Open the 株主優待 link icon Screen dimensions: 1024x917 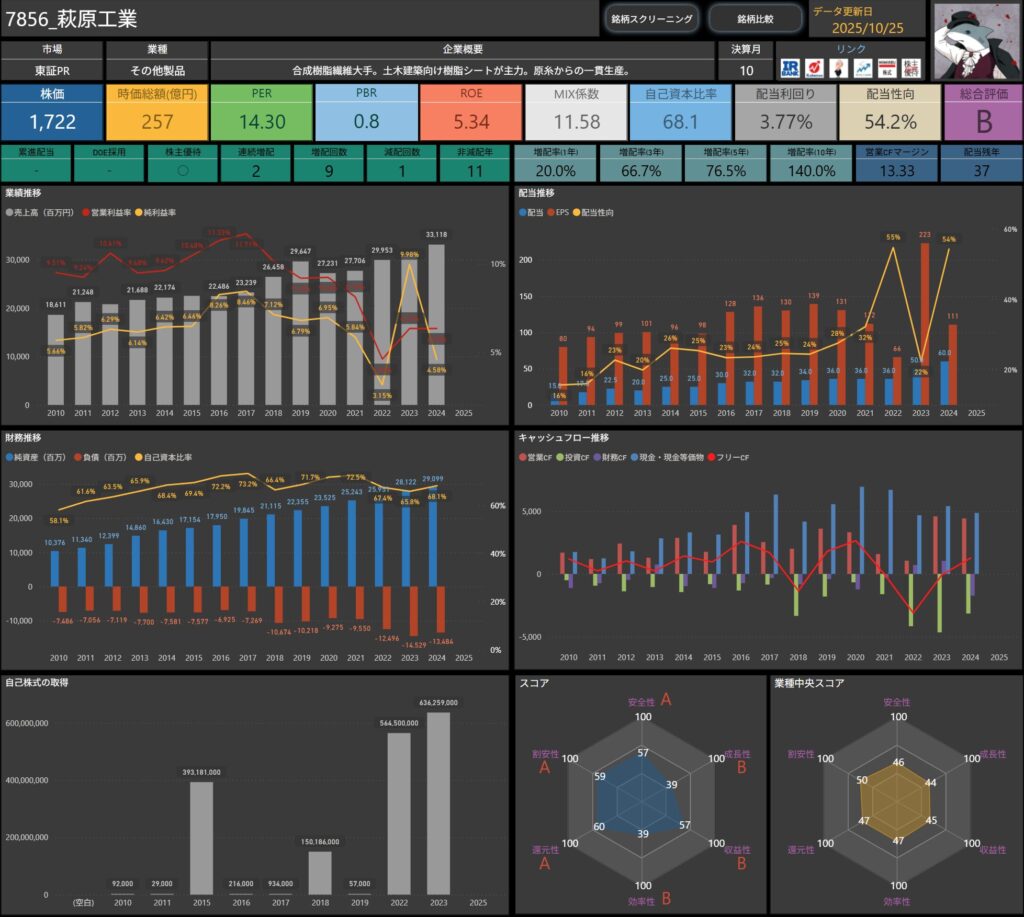(911, 68)
